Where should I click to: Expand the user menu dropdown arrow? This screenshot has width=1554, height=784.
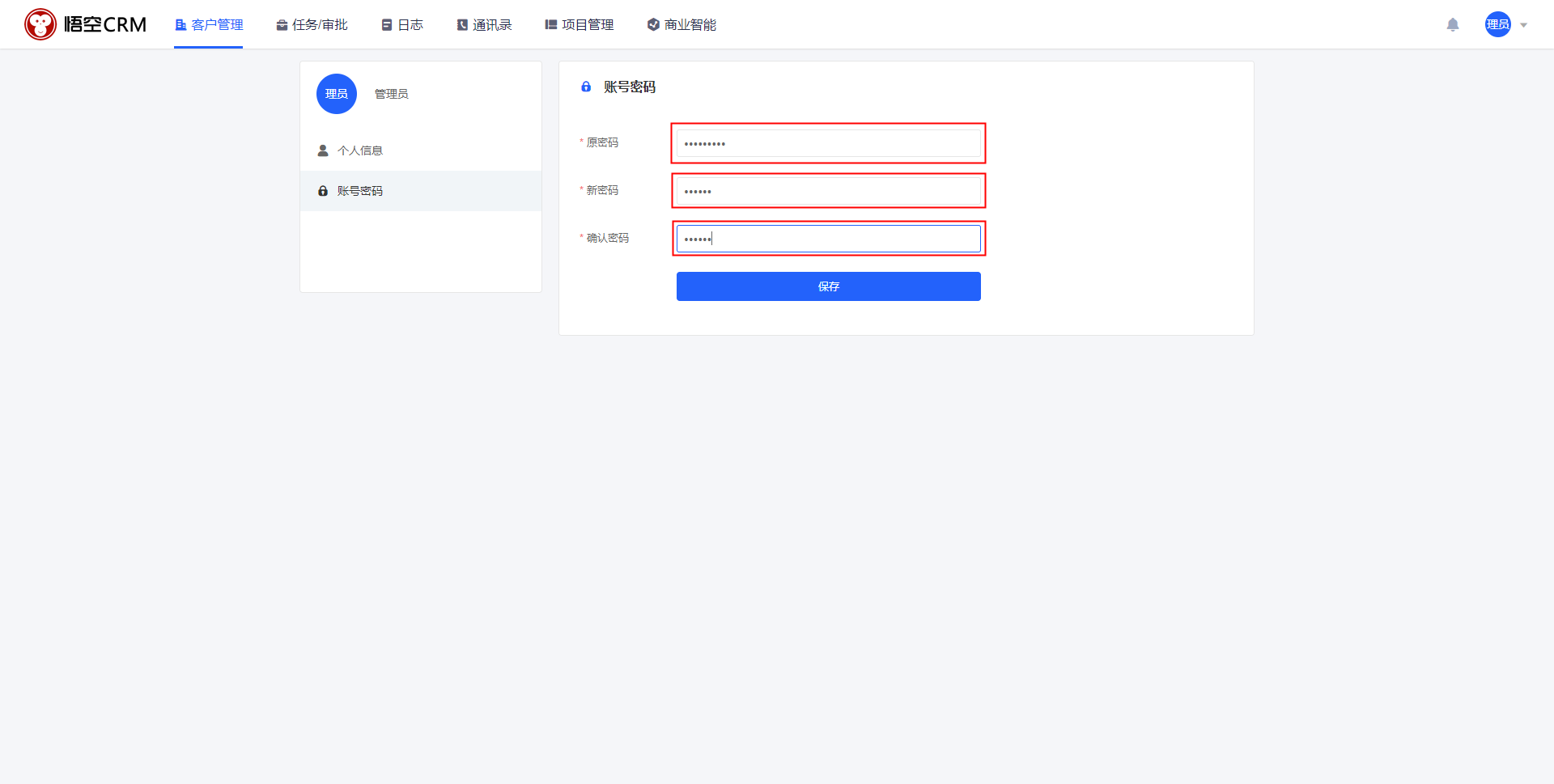point(1524,25)
